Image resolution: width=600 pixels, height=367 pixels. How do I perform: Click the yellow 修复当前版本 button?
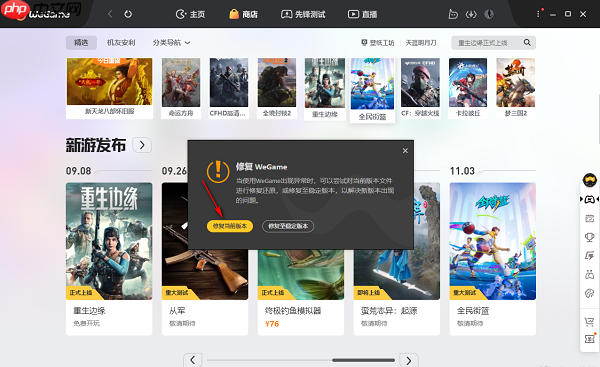pyautogui.click(x=230, y=226)
